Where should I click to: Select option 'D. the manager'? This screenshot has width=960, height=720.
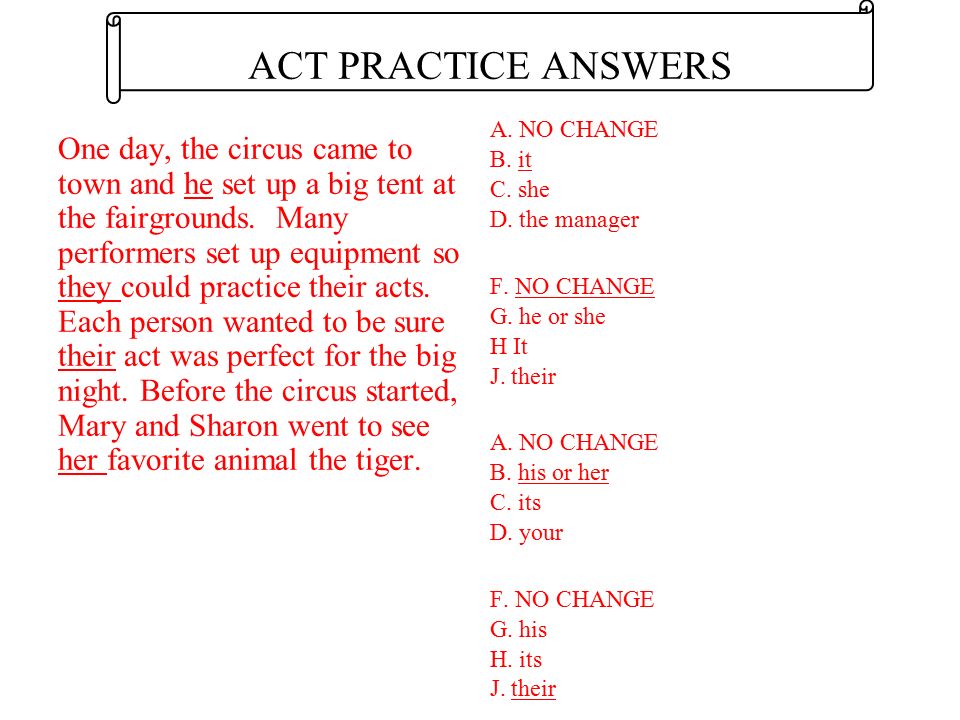tap(564, 220)
